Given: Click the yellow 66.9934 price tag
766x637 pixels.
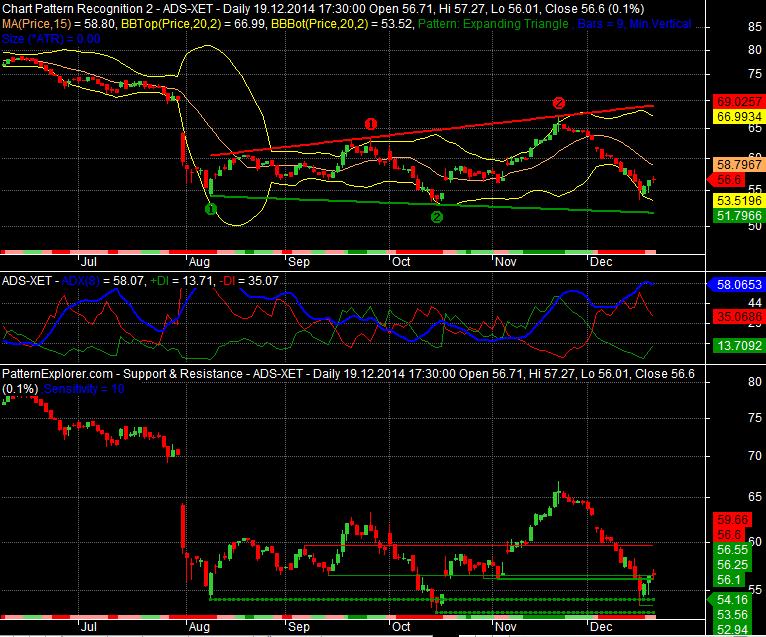Looking at the screenshot, I should click(x=739, y=117).
